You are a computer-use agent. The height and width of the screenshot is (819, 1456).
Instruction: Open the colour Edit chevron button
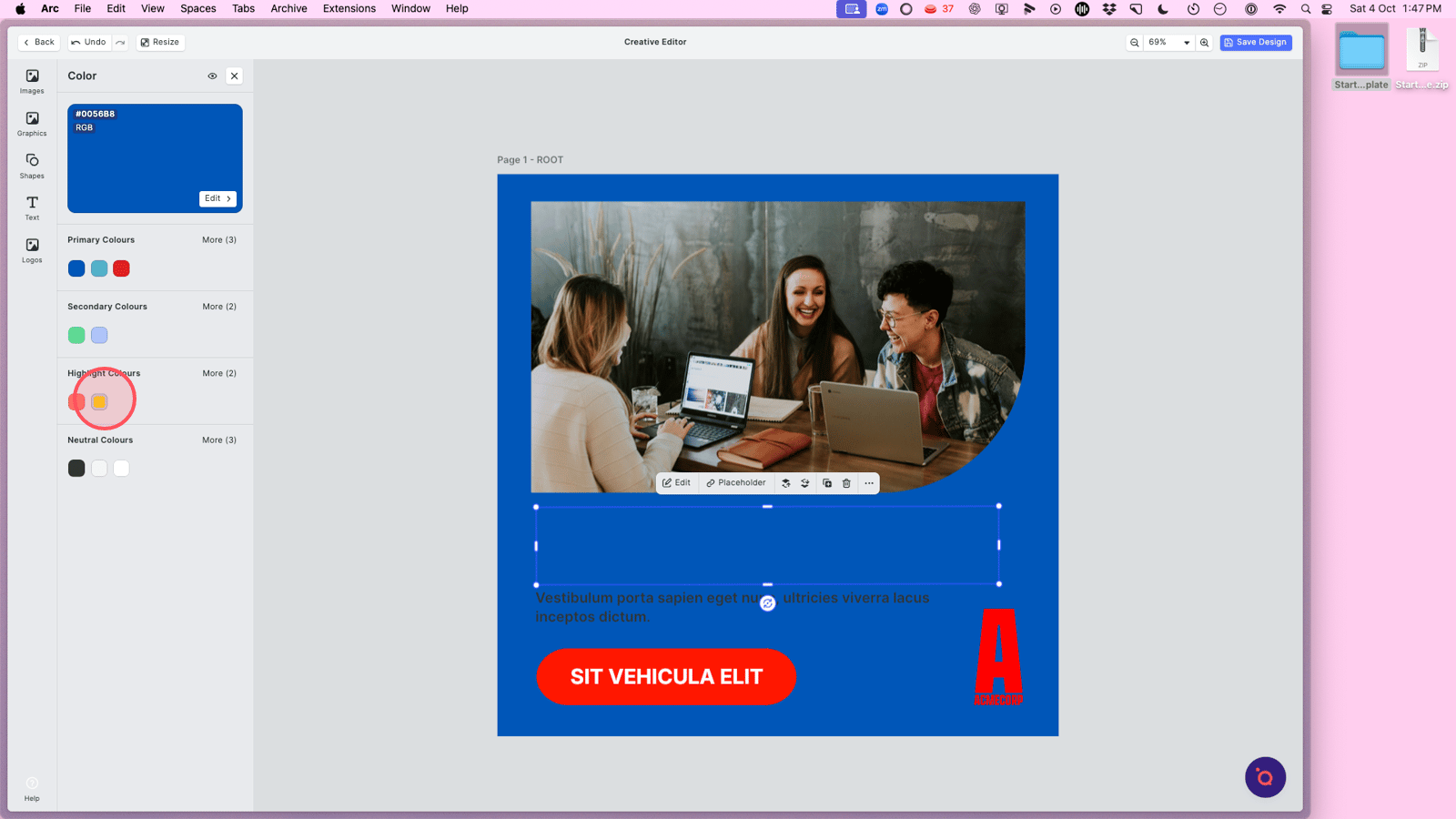click(x=217, y=198)
